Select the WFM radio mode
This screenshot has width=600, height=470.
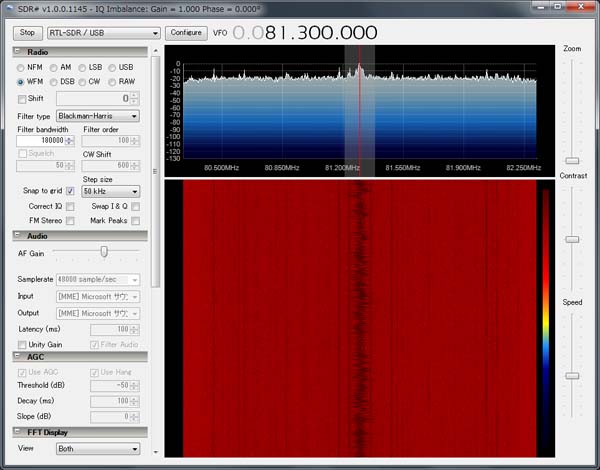[21, 82]
